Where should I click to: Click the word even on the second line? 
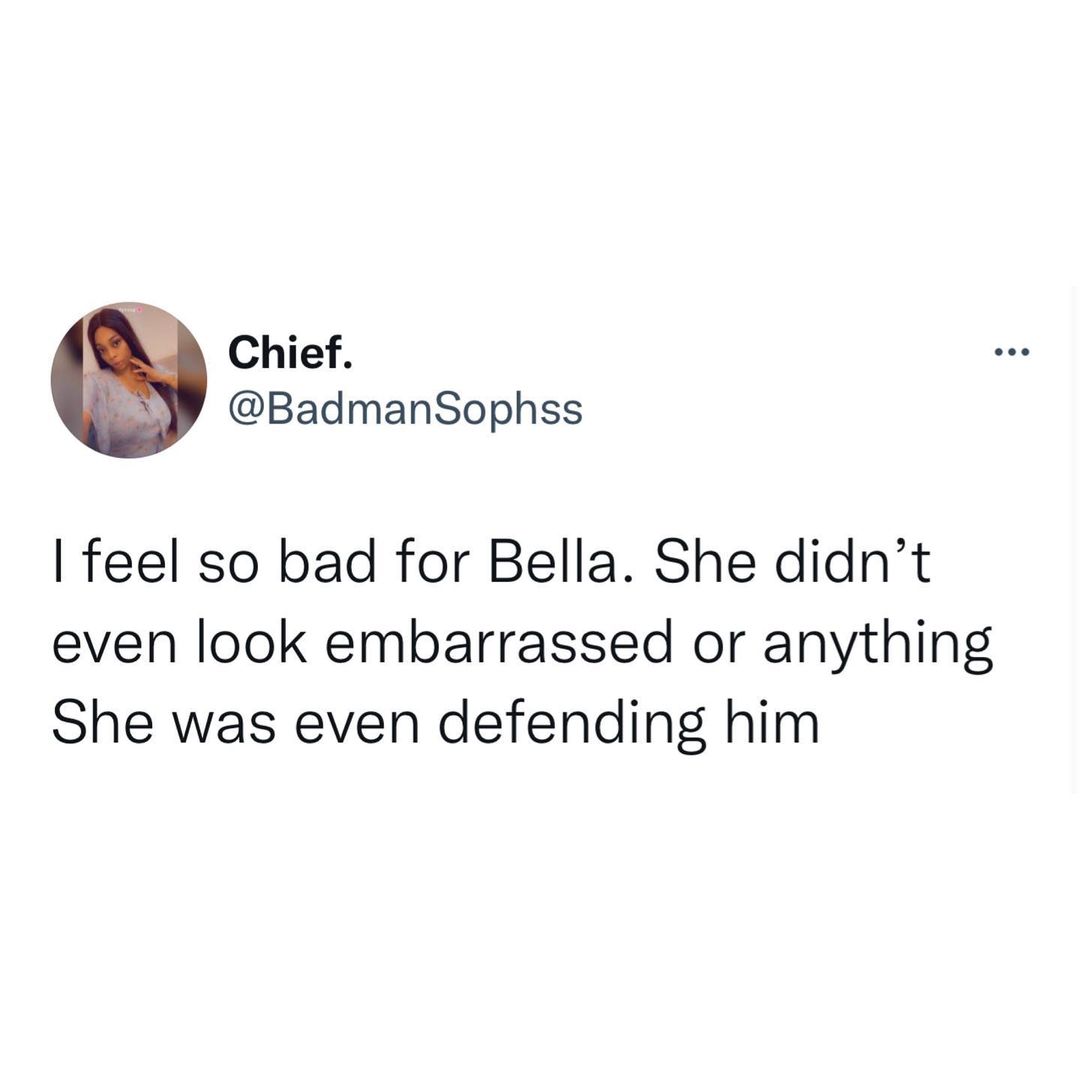(x=114, y=647)
